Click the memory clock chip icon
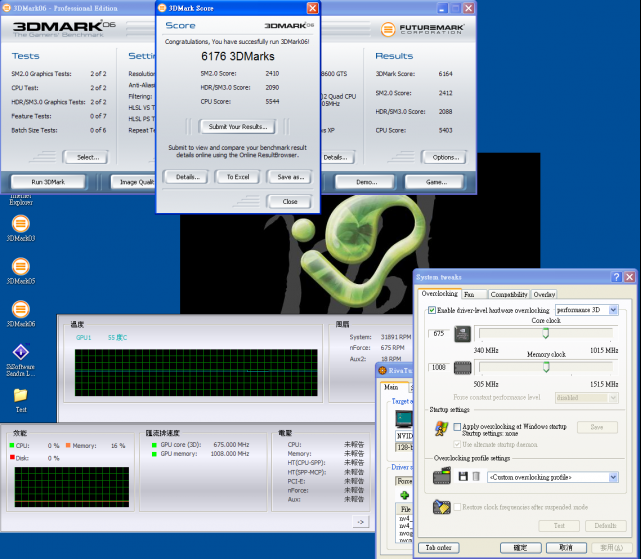Viewport: 641px width, 559px height. pyautogui.click(x=462, y=368)
